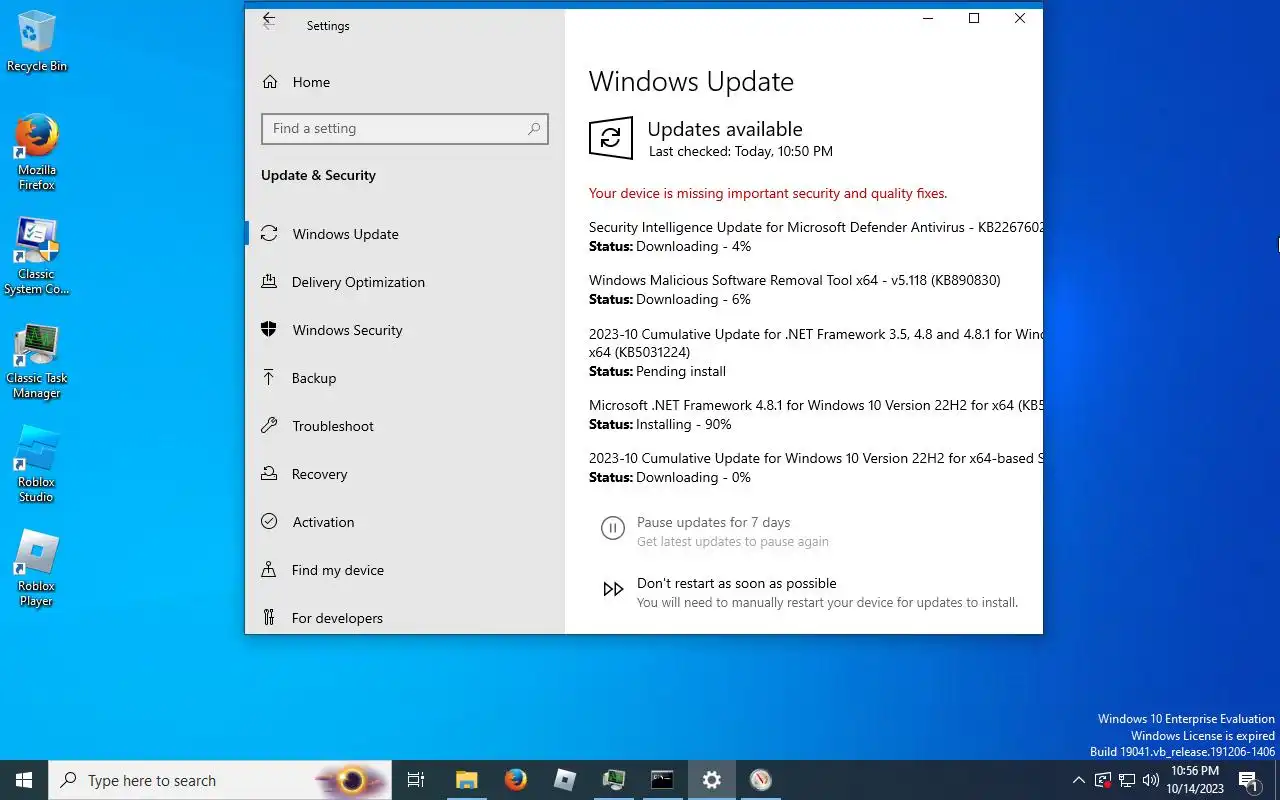The width and height of the screenshot is (1280, 800).
Task: Open File Explorer from taskbar
Action: (x=466, y=780)
